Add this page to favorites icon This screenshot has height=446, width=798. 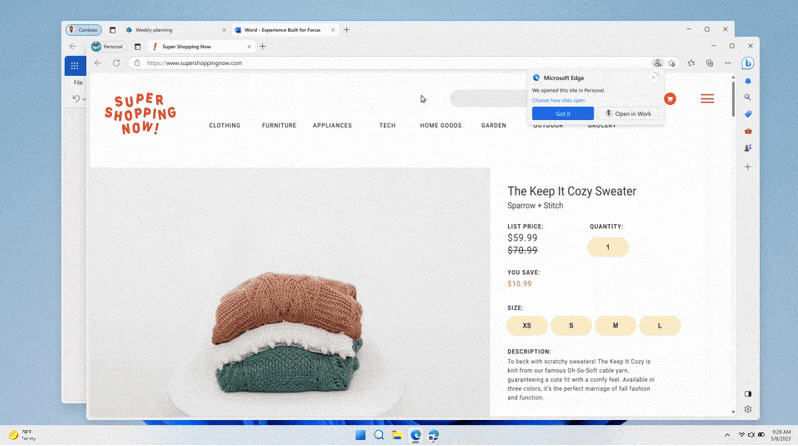tap(672, 63)
